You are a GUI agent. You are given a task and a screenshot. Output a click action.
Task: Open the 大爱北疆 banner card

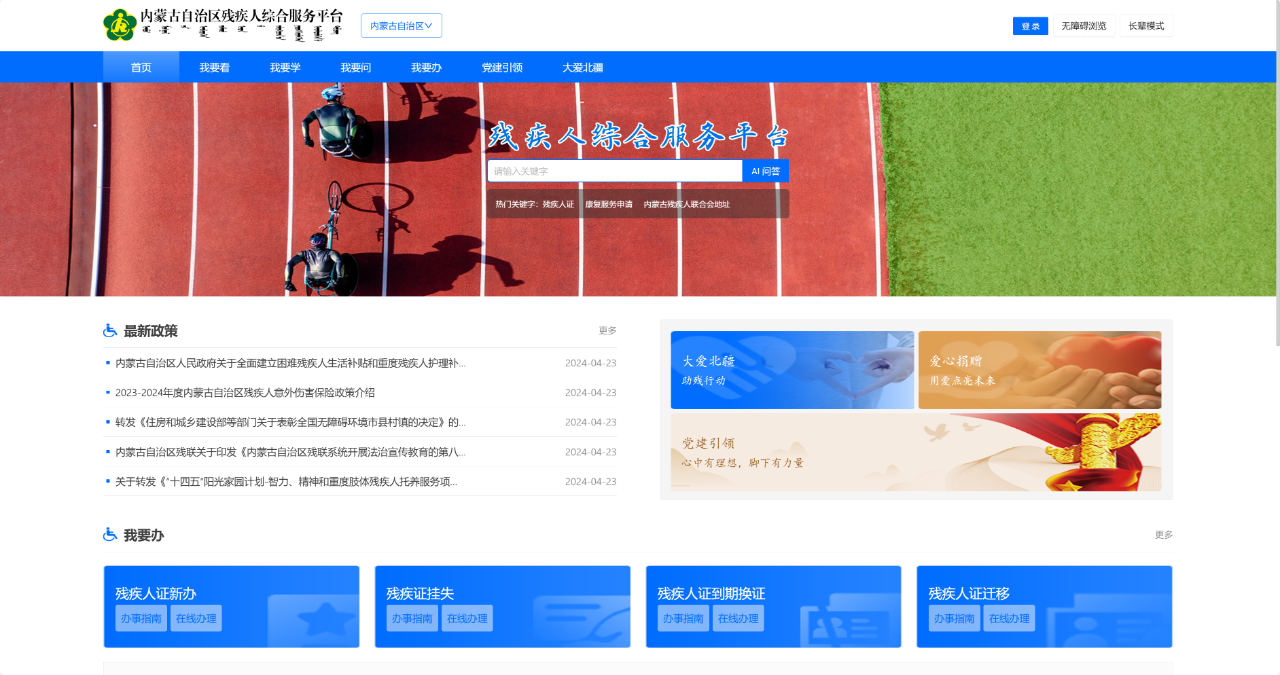792,370
